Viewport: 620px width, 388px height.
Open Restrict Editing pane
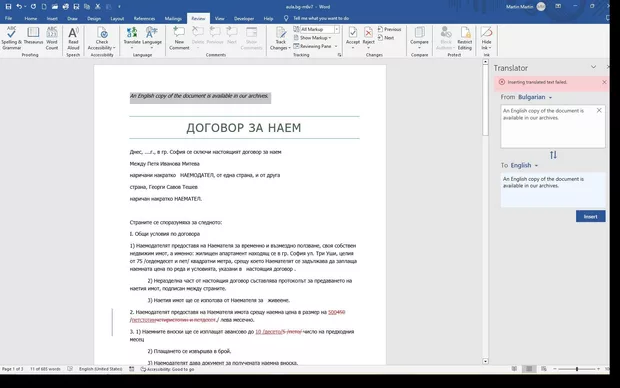[x=465, y=38]
